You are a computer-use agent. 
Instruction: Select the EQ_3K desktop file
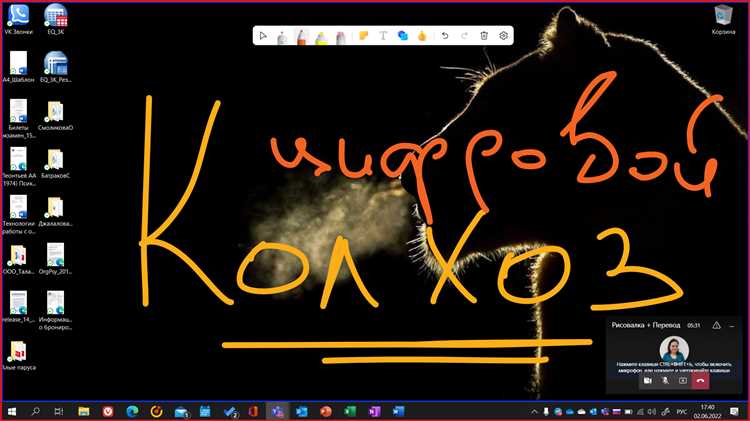[55, 19]
